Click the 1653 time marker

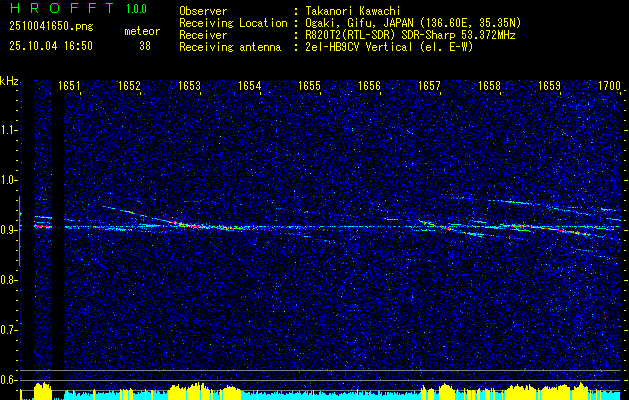point(189,86)
